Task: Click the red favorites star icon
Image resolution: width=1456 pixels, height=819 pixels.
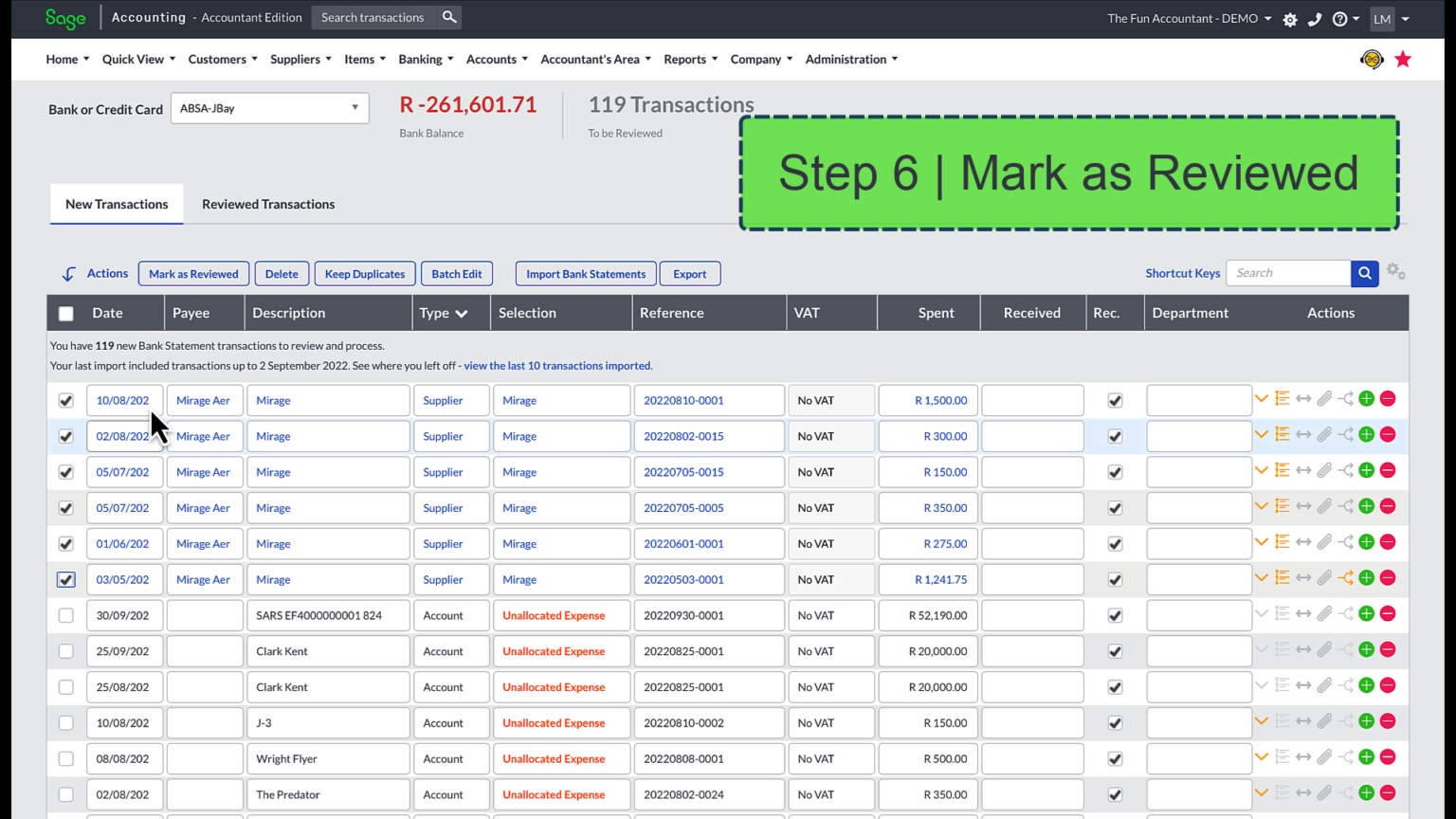Action: coord(1403,60)
